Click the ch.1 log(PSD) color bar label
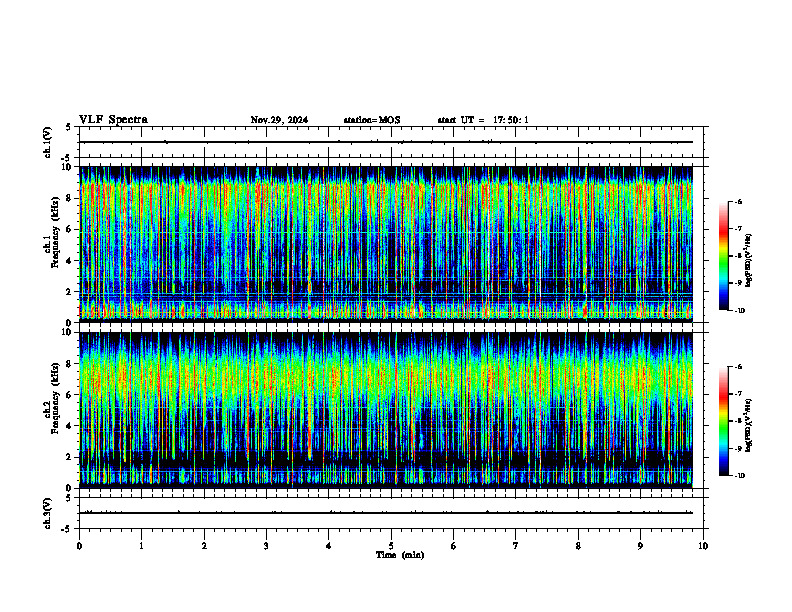 click(x=749, y=261)
